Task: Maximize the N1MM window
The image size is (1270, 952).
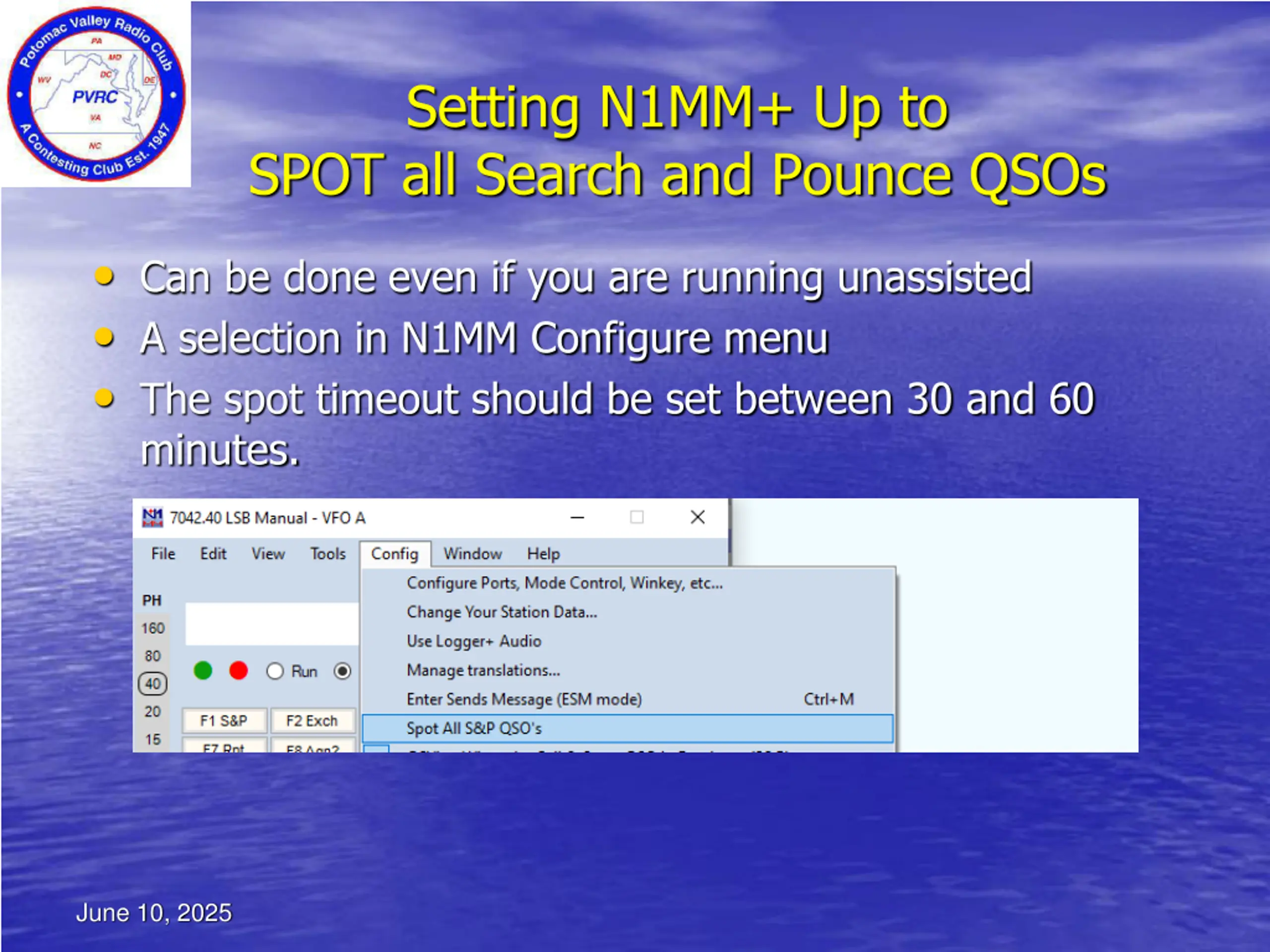Action: click(636, 518)
